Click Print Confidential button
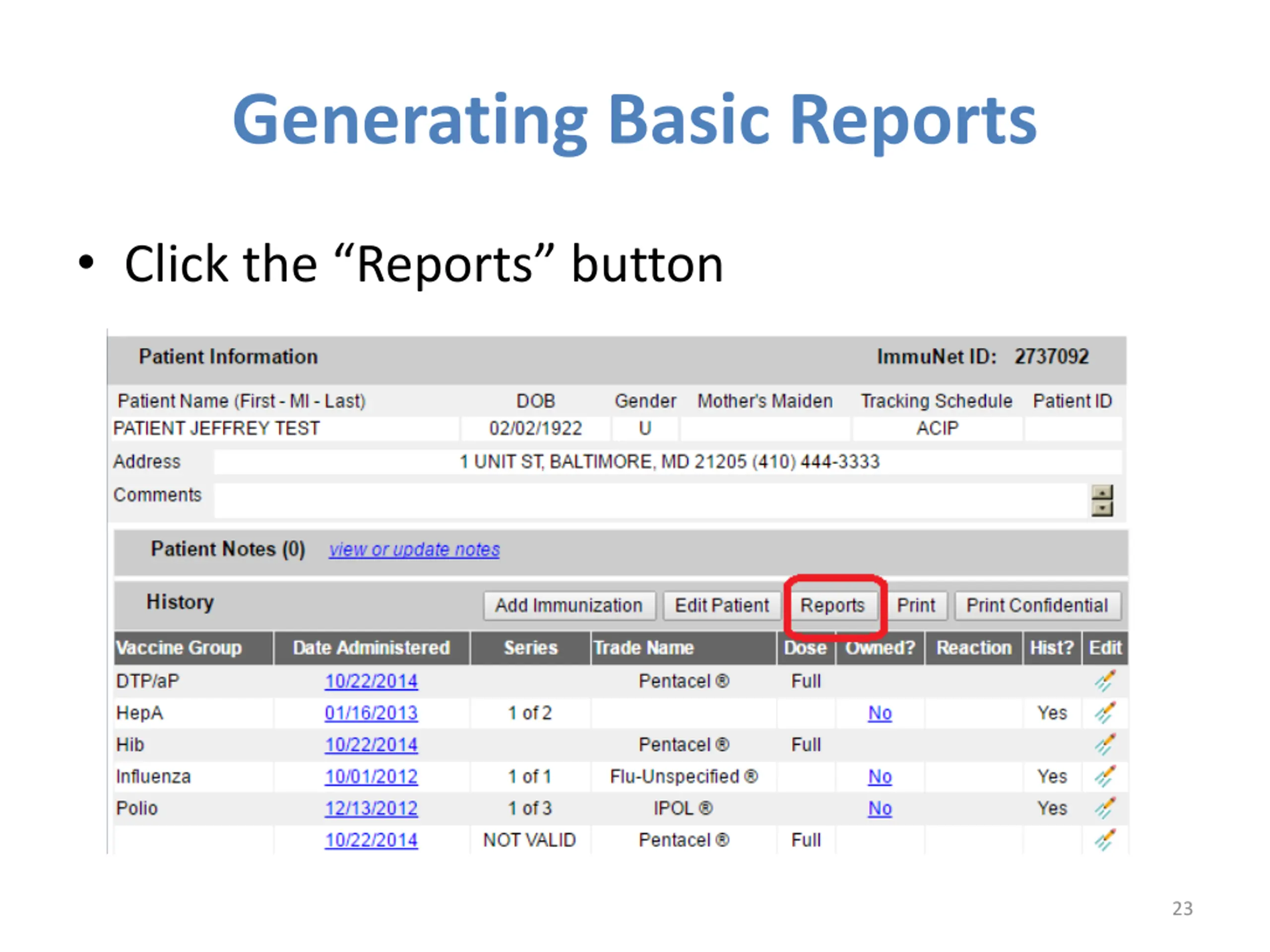1270x952 pixels. coord(1037,605)
